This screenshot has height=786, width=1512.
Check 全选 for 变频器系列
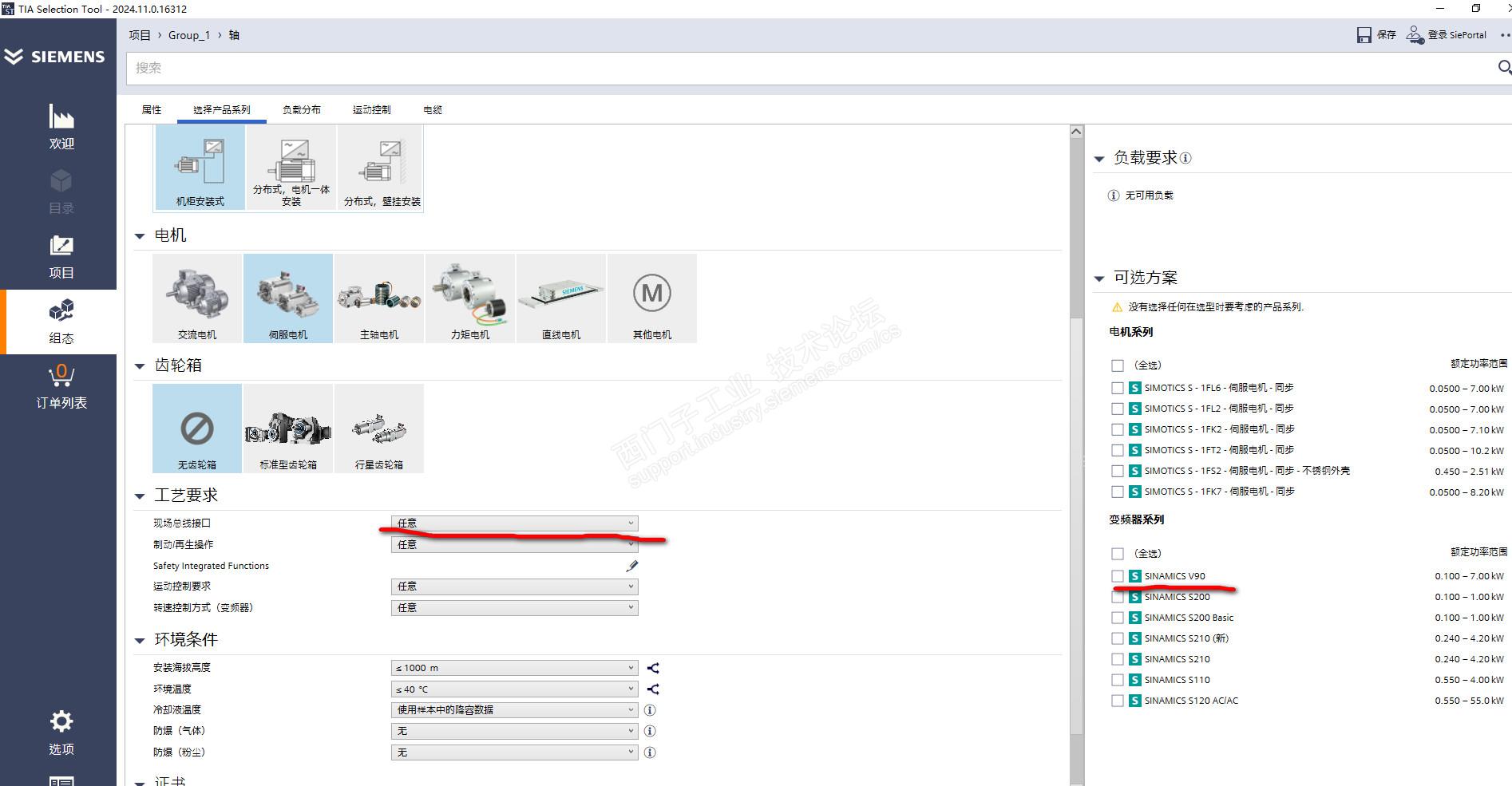[1118, 554]
